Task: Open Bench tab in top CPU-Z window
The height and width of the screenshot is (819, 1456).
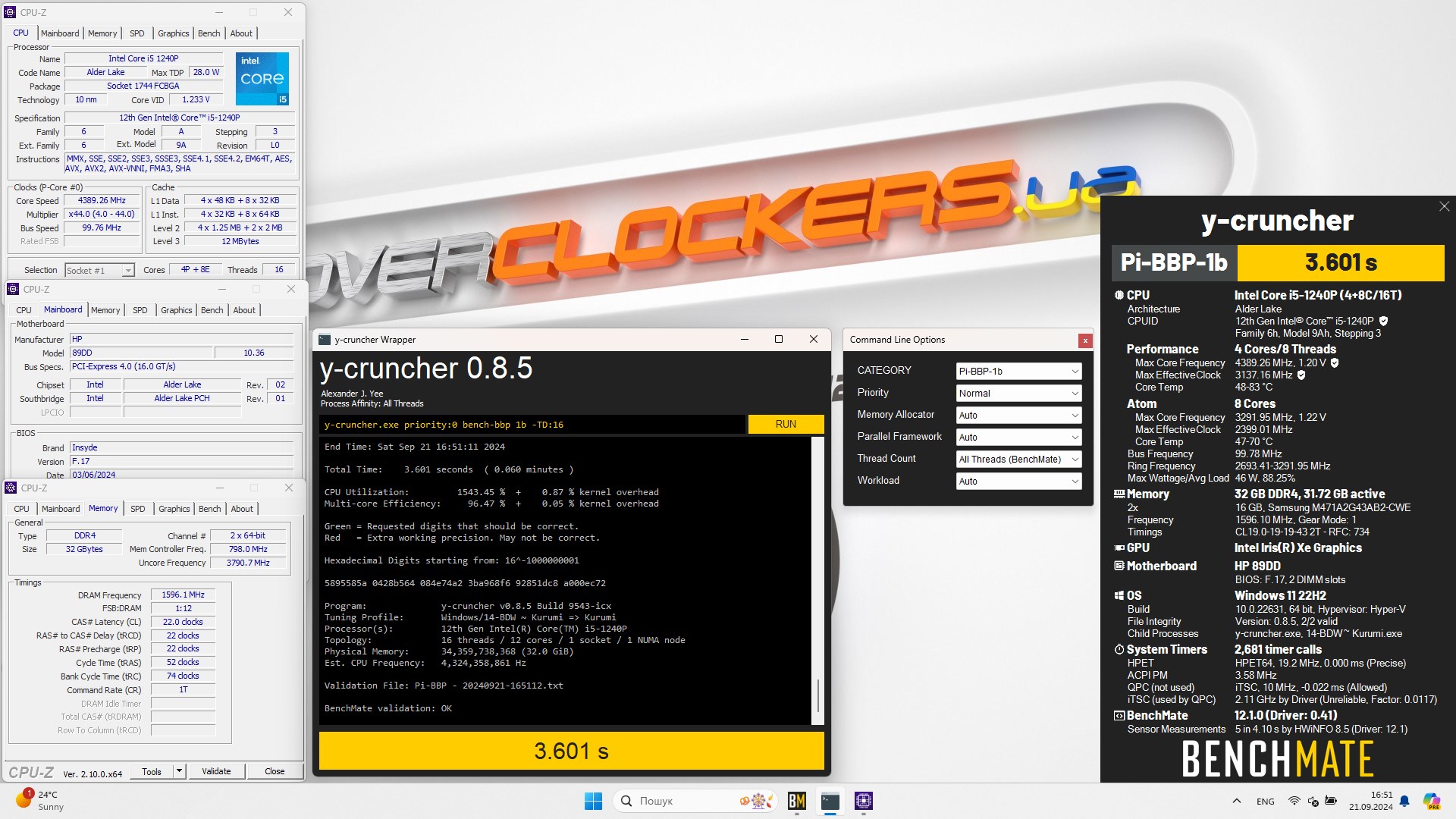Action: click(209, 33)
